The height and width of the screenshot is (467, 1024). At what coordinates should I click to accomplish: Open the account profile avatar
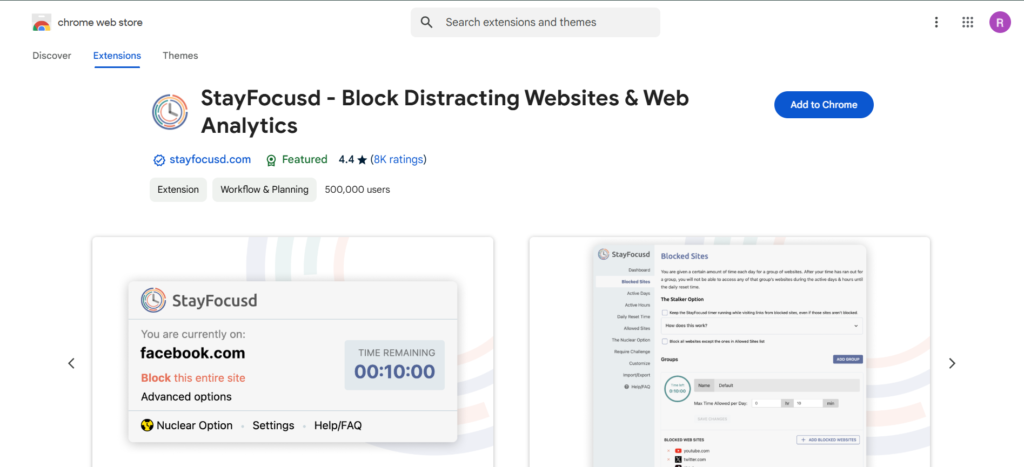tap(999, 22)
